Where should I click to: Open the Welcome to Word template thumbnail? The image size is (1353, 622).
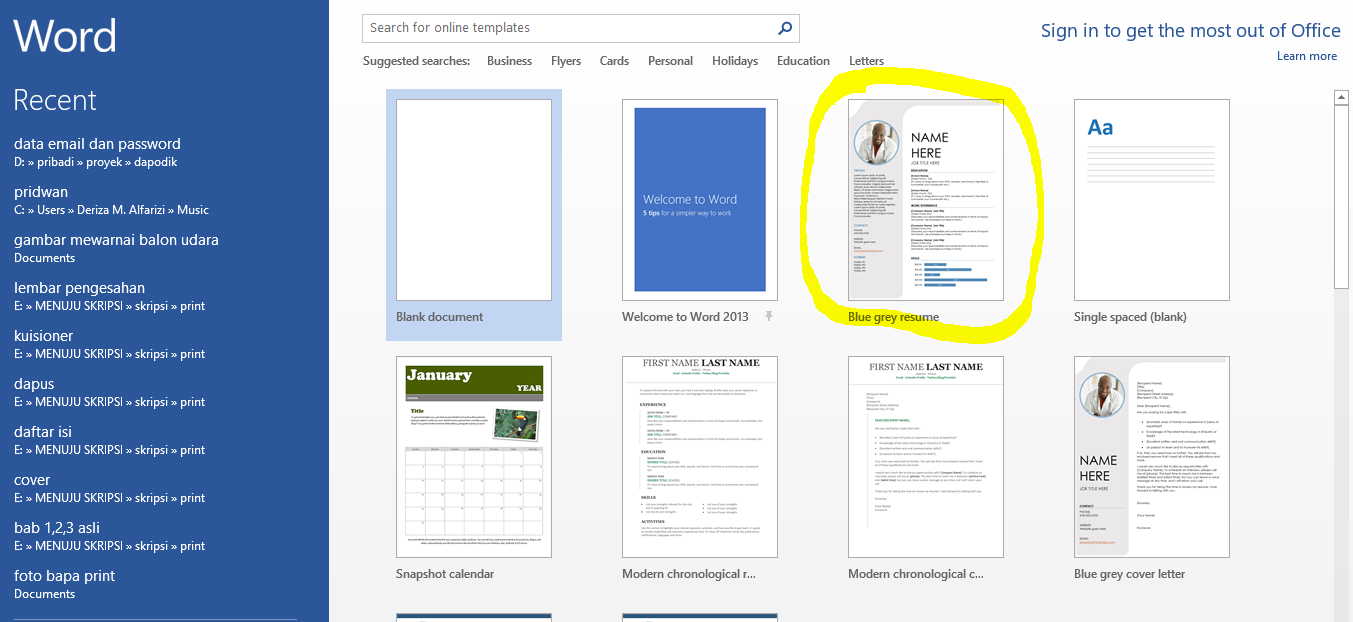click(700, 200)
